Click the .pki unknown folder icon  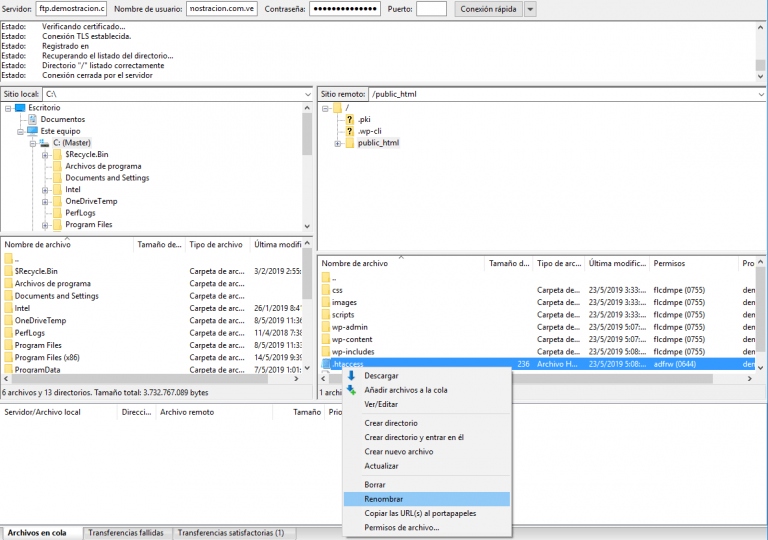click(x=350, y=119)
